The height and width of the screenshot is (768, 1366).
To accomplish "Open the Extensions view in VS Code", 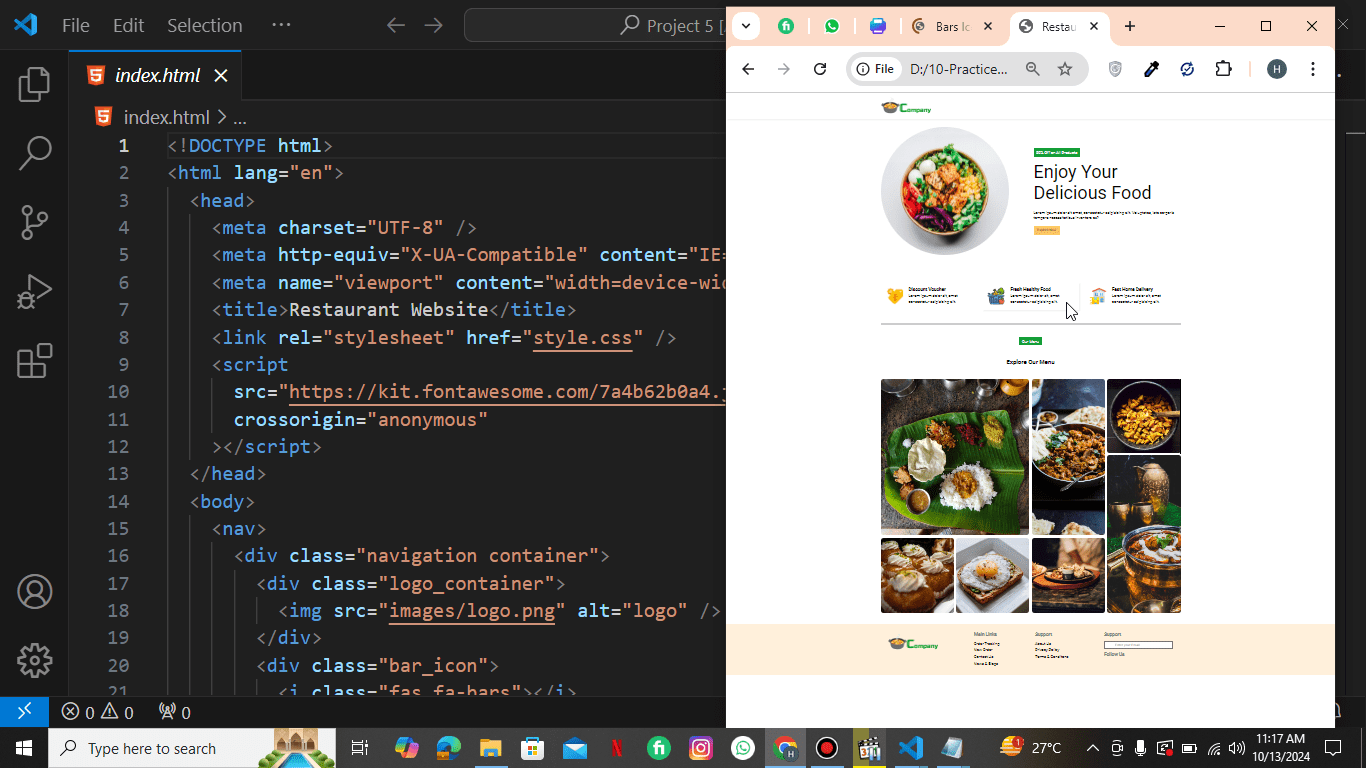I will pyautogui.click(x=34, y=361).
